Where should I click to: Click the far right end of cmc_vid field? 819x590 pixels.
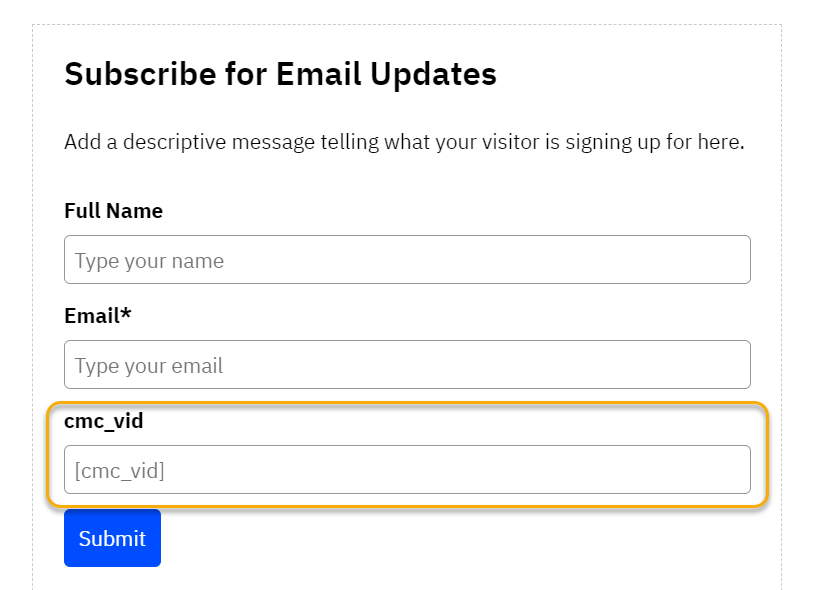pos(735,470)
